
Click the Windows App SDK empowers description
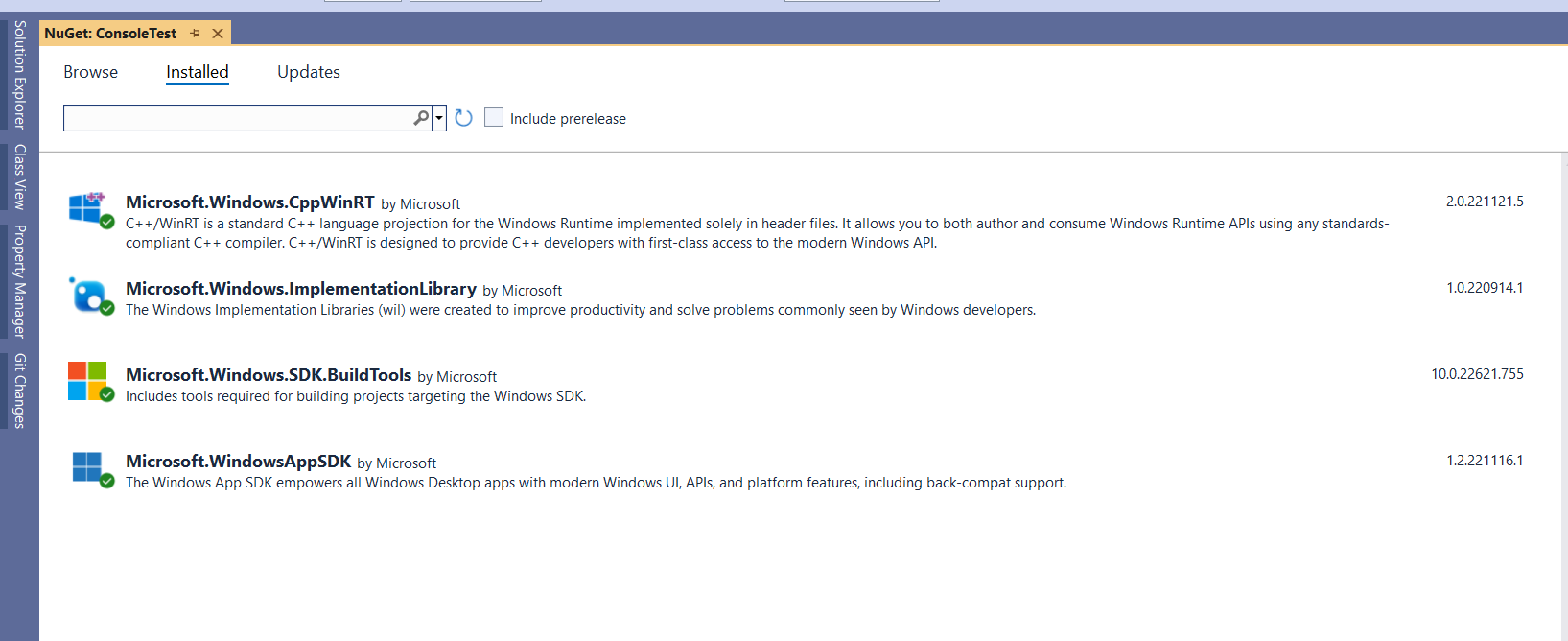[x=596, y=483]
